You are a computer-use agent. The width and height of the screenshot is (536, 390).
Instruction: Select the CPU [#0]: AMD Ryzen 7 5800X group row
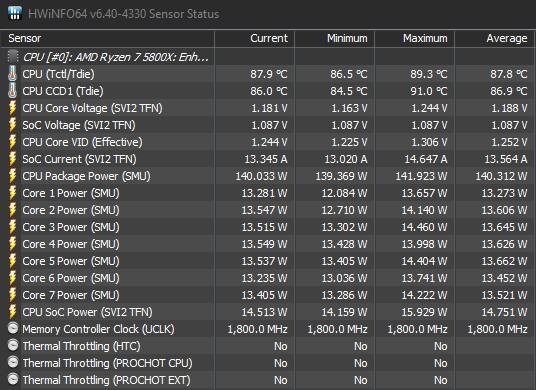click(268, 57)
